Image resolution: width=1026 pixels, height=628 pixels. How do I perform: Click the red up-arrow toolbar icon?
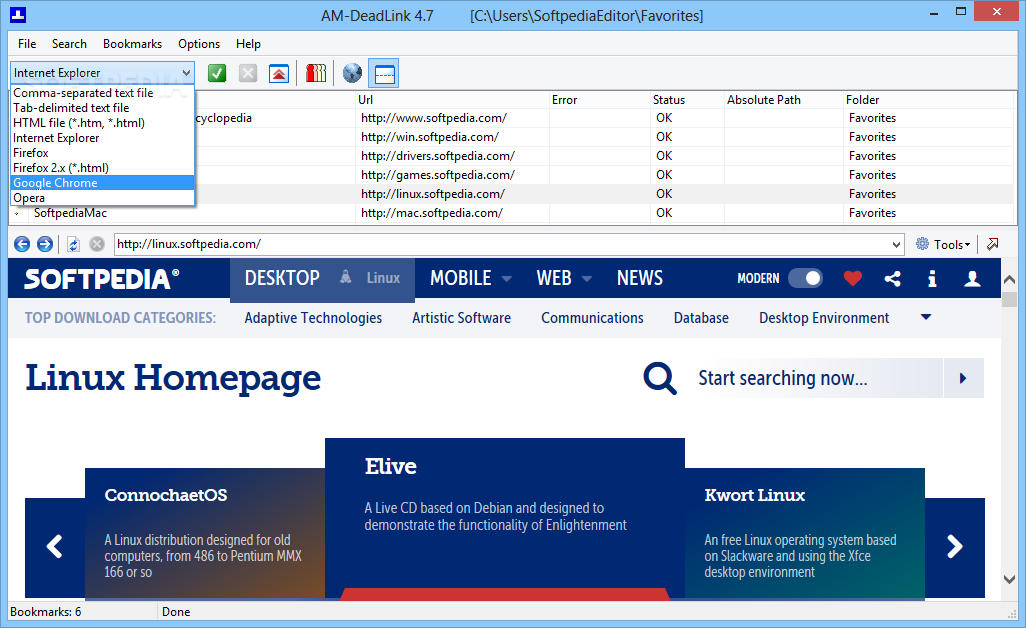click(279, 73)
